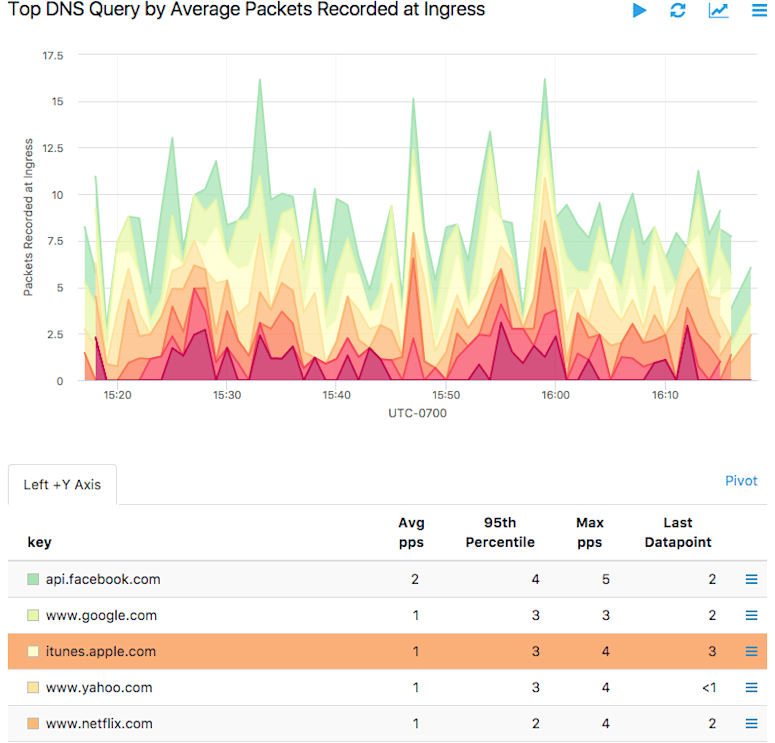Open row menu for www.yahoo.com
775x743 pixels.
(751, 687)
